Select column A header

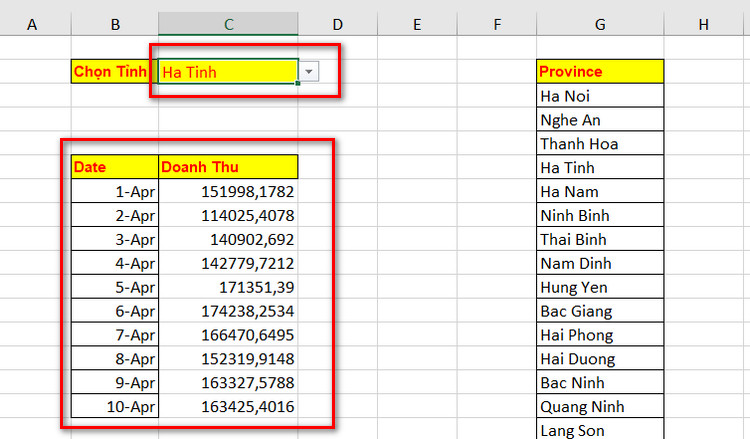[32, 24]
